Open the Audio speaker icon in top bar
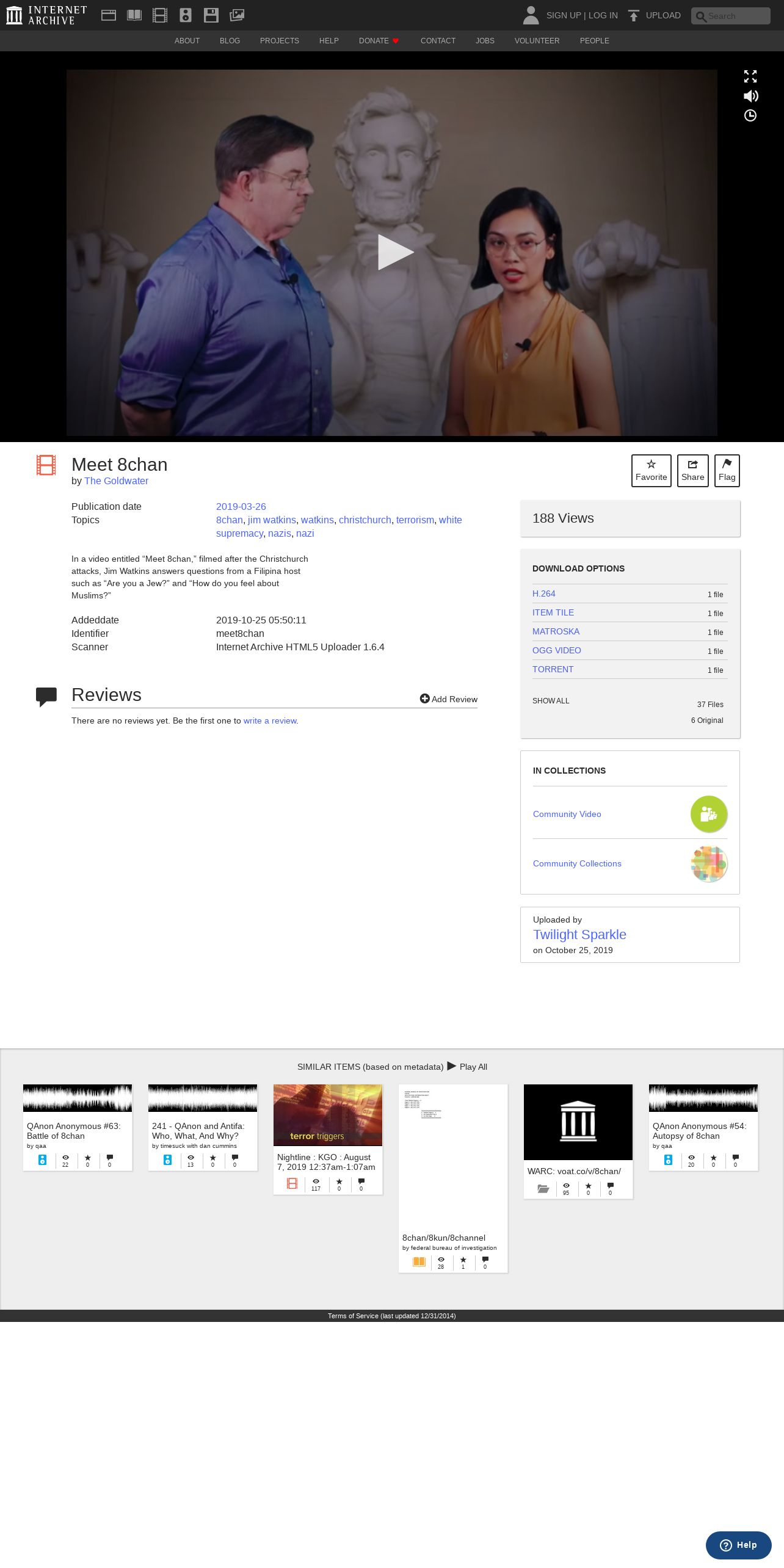 pos(186,15)
